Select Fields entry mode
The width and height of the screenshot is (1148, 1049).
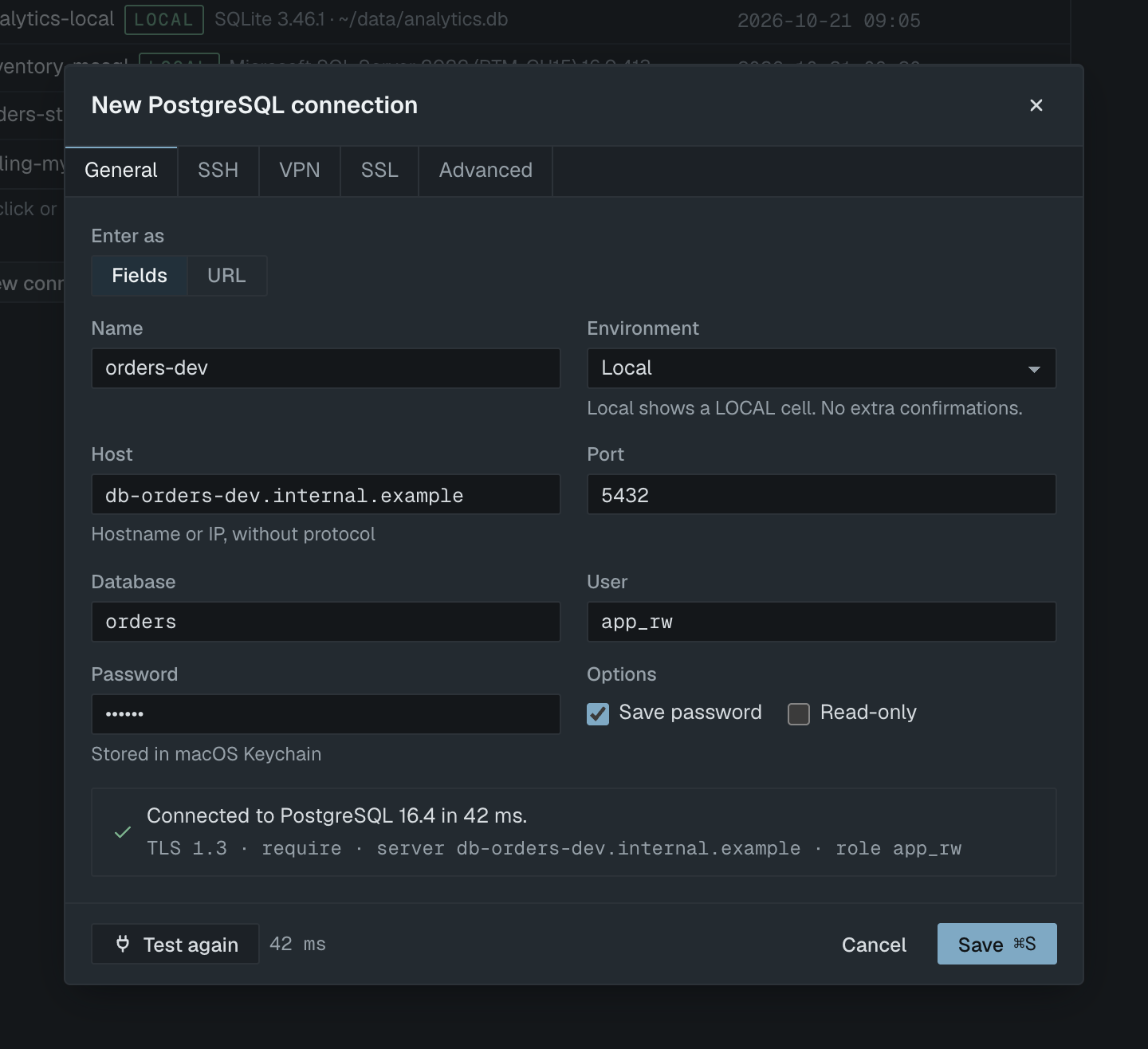140,276
